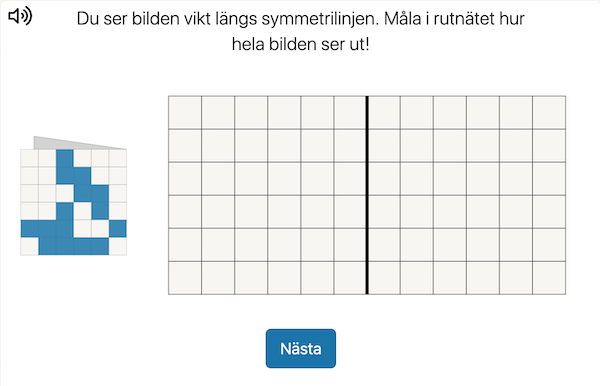
Task: Click the Nästa button
Action: coord(301,349)
